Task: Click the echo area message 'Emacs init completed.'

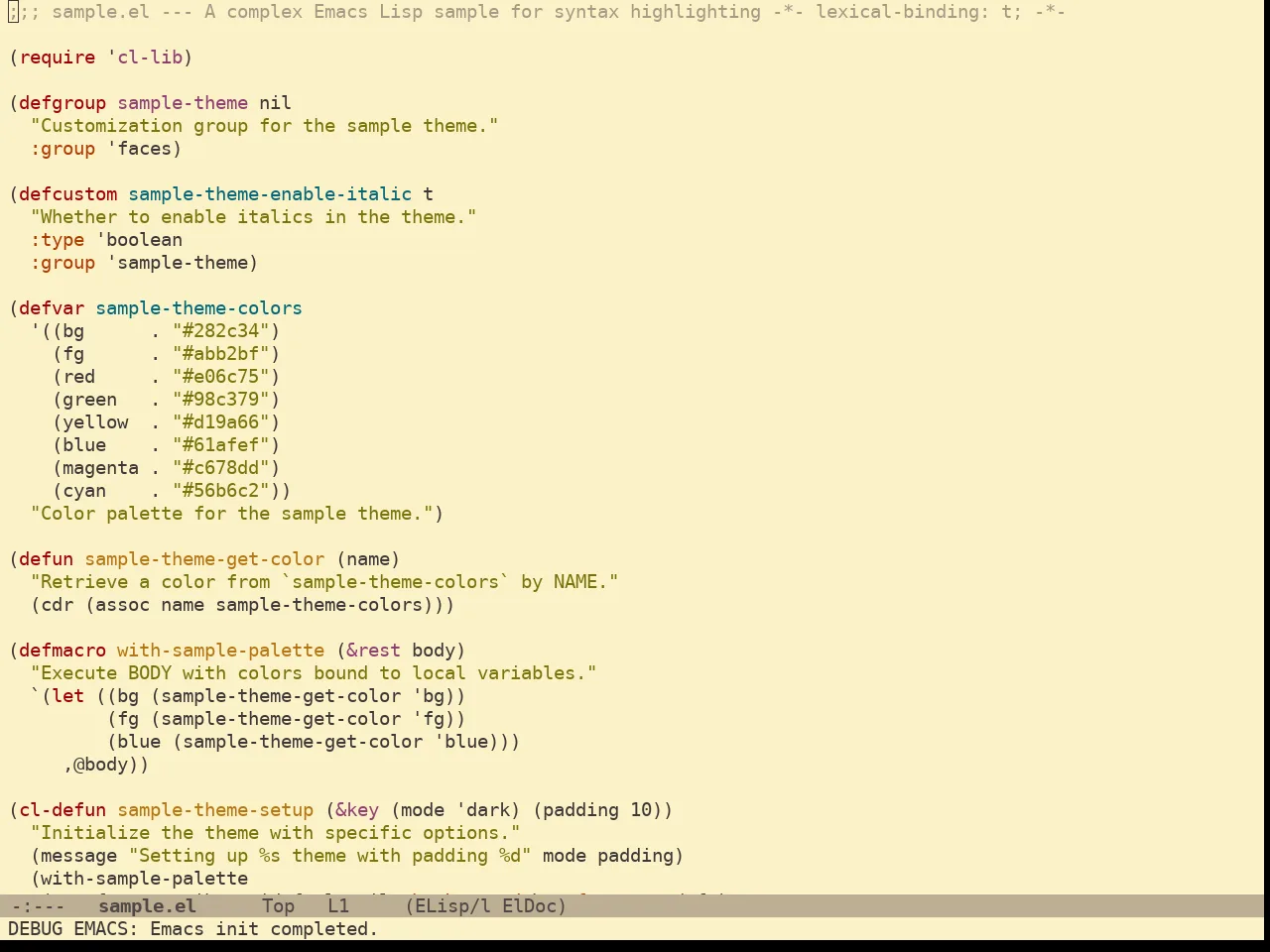Action: coord(264,929)
